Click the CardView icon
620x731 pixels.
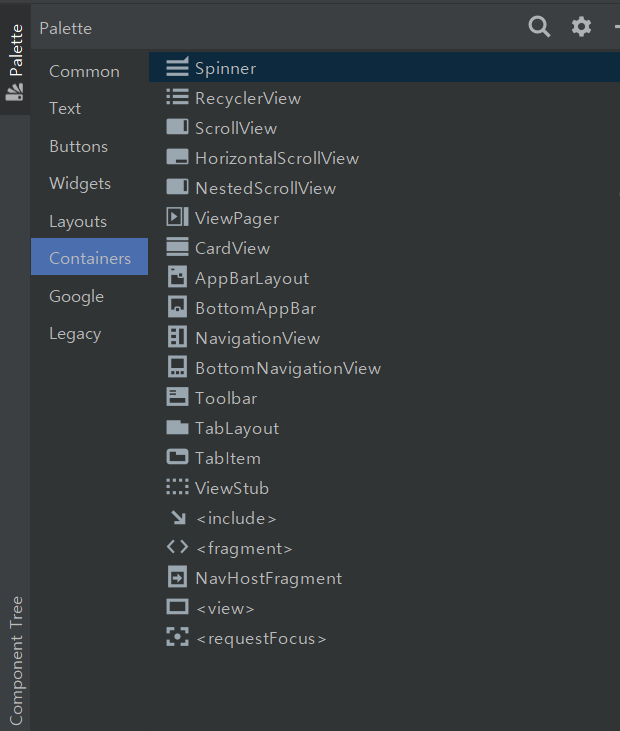pos(178,247)
